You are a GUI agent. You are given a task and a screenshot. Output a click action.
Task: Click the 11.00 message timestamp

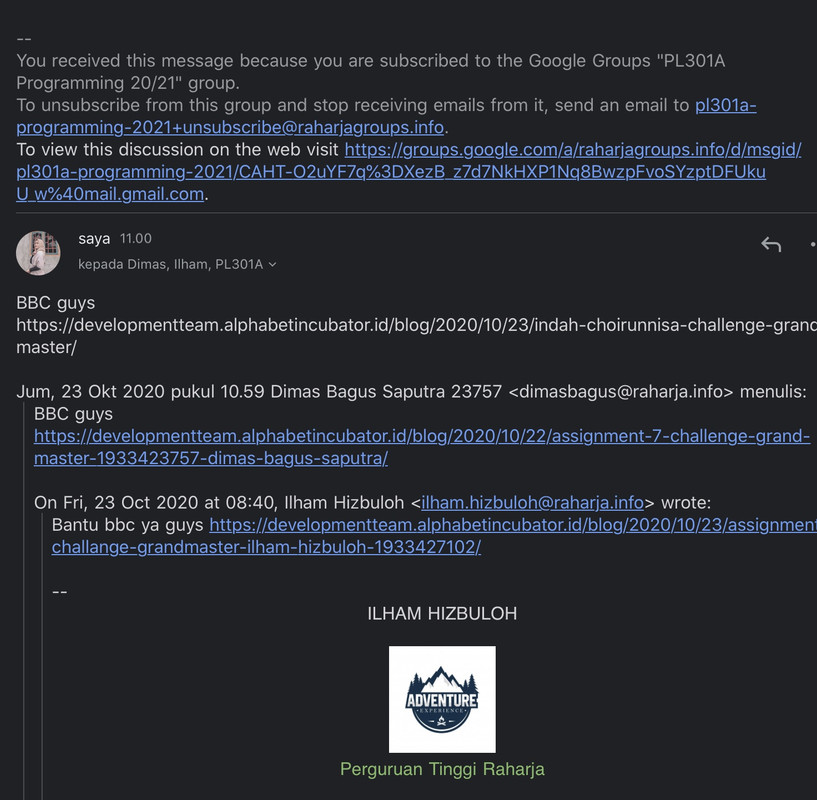click(135, 239)
